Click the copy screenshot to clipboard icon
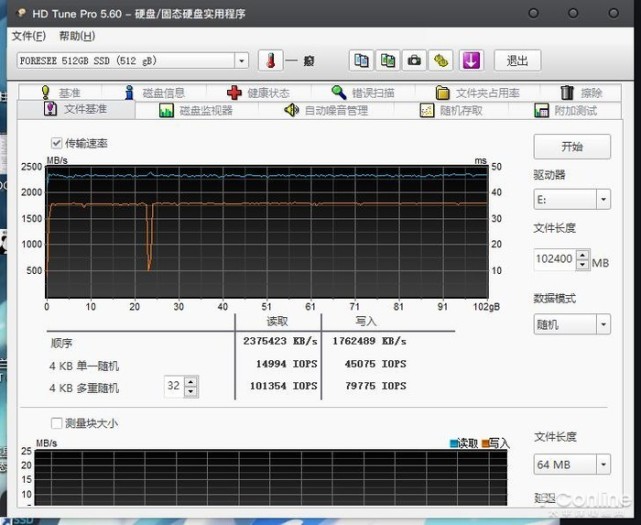This screenshot has height=525, width=641. coord(388,61)
